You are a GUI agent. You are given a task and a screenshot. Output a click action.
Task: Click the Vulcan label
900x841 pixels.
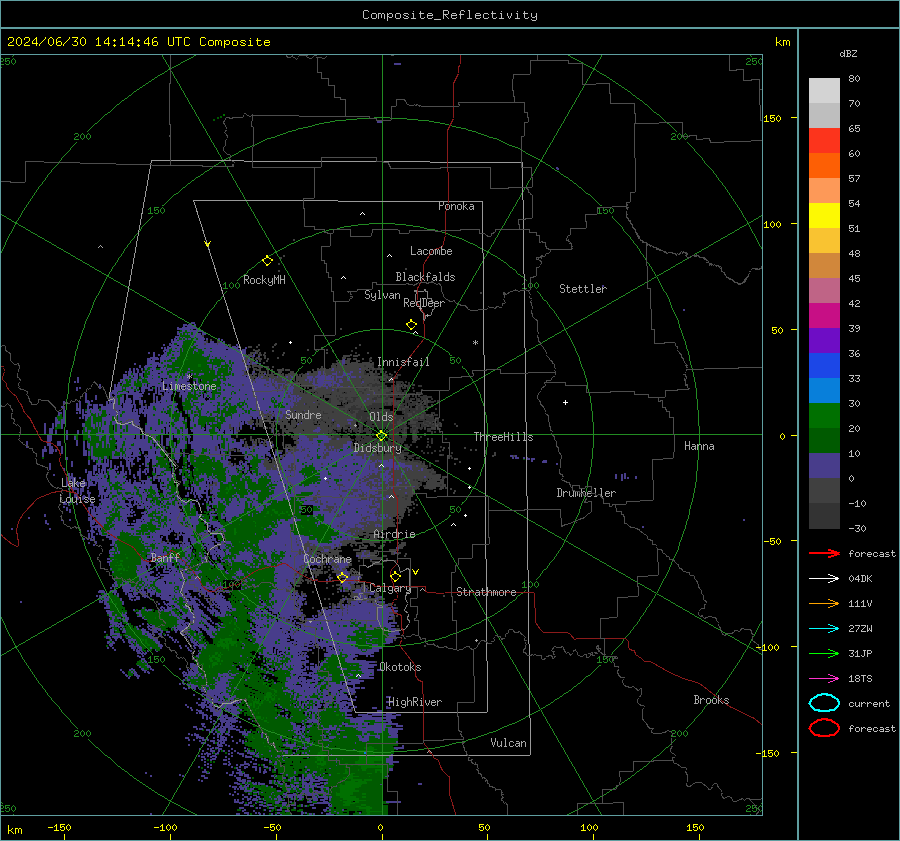[508, 743]
